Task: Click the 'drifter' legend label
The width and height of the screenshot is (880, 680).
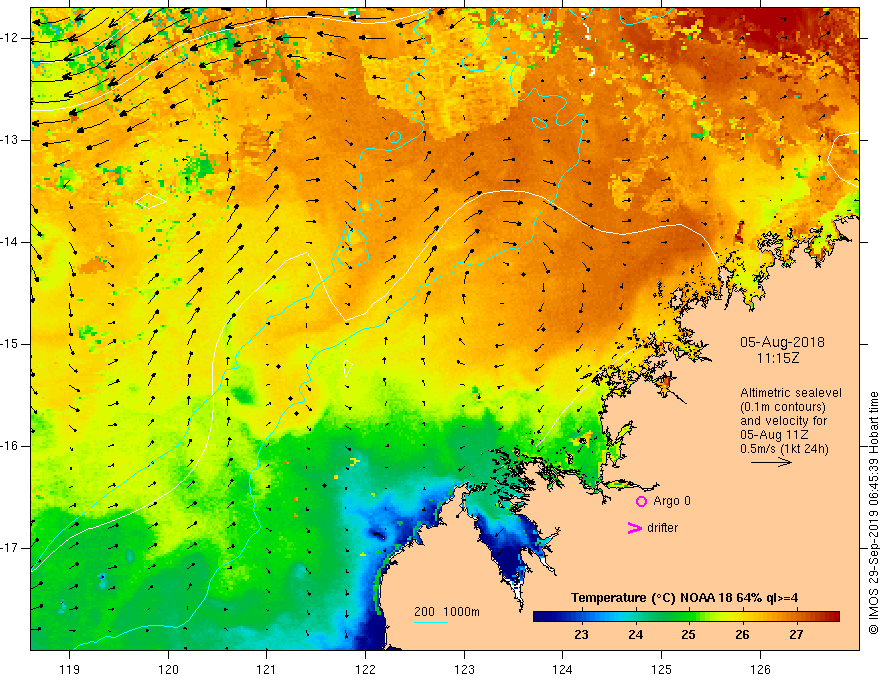Action: 662,528
